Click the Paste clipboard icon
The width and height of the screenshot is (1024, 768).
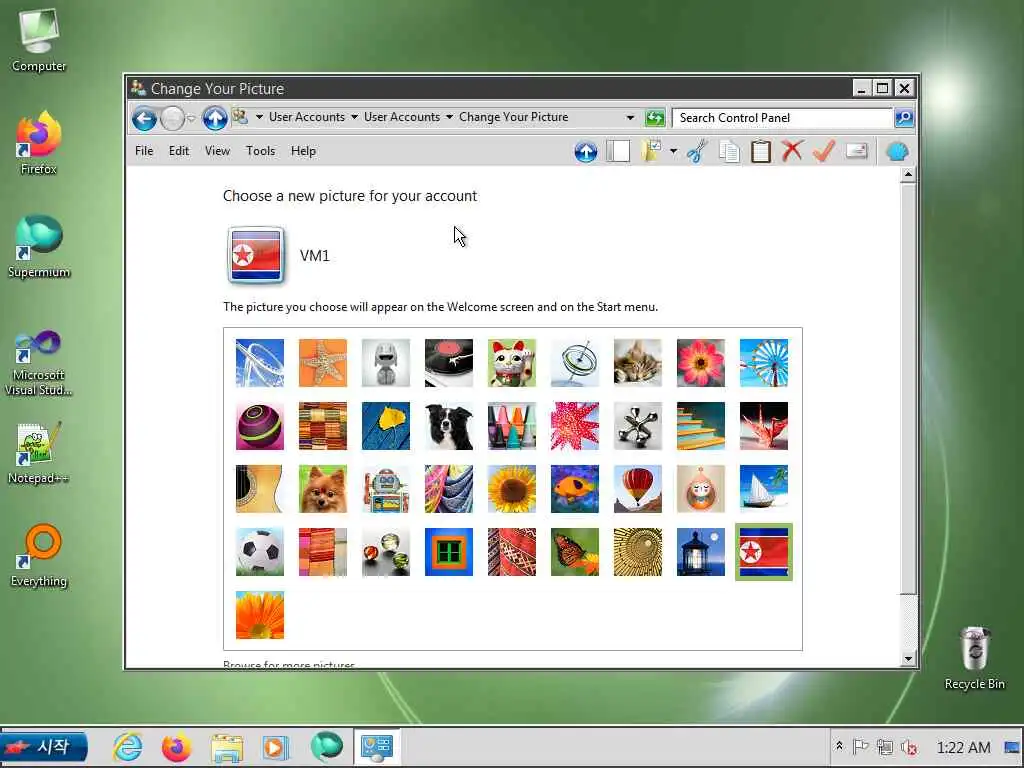761,152
